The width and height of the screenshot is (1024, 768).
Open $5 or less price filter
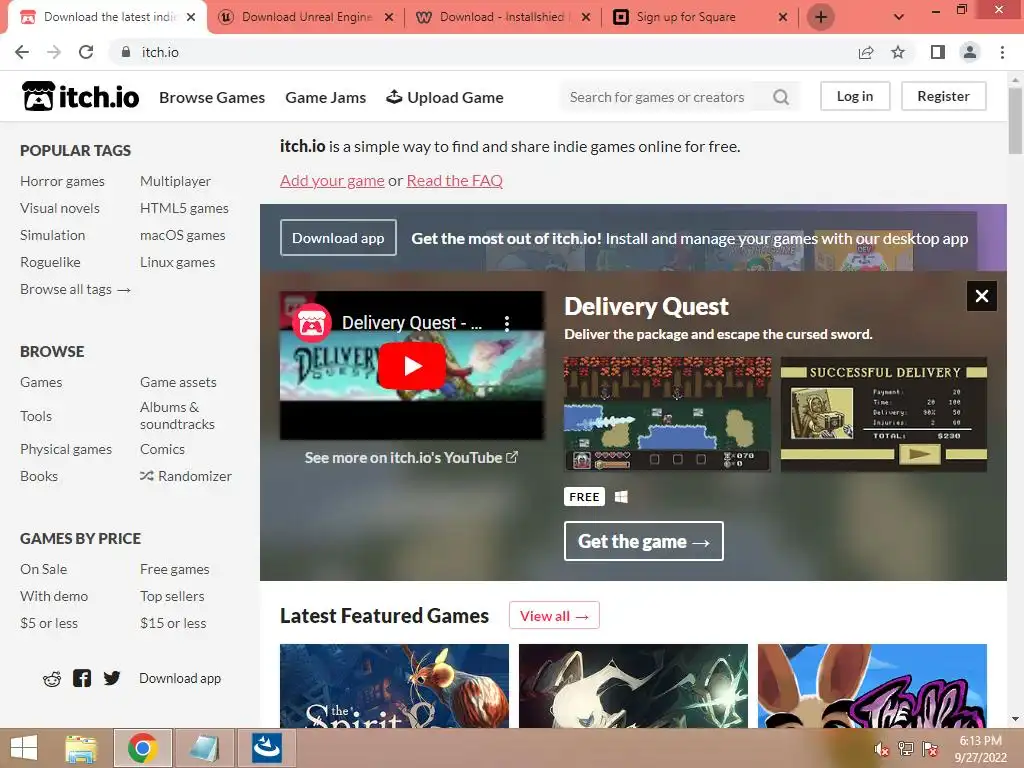pos(49,623)
